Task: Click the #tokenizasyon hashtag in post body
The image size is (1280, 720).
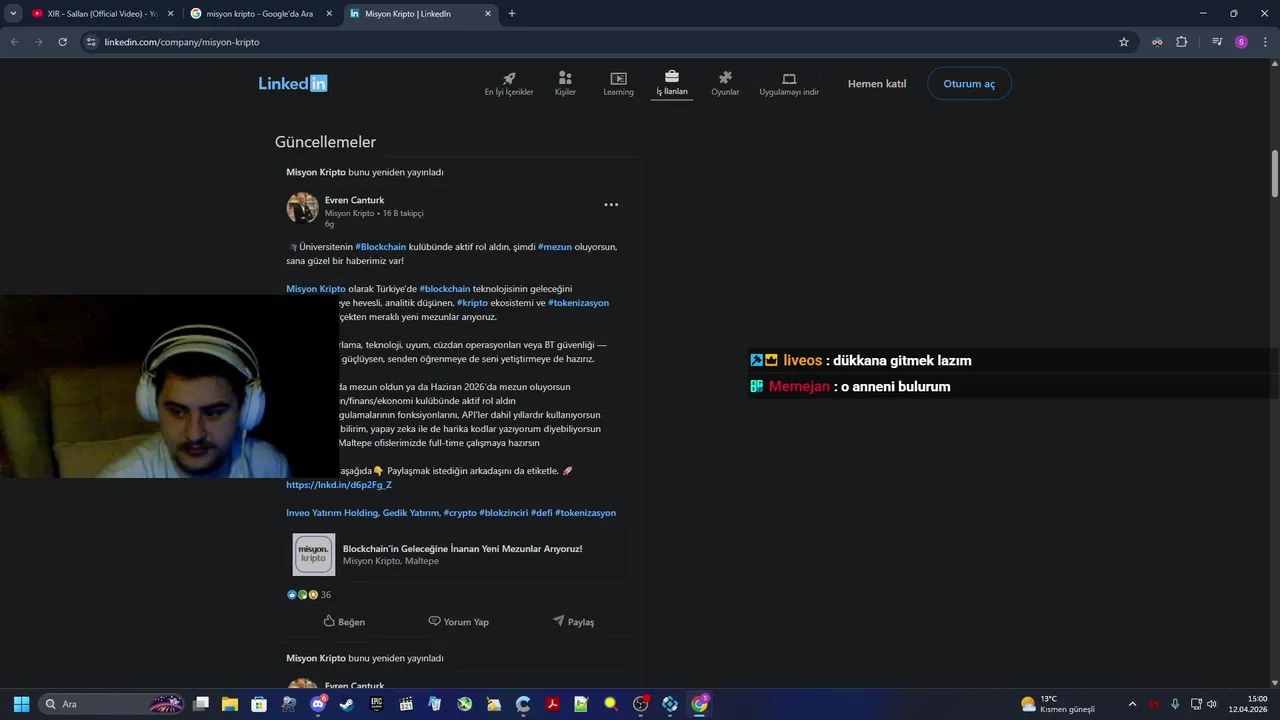Action: click(578, 303)
